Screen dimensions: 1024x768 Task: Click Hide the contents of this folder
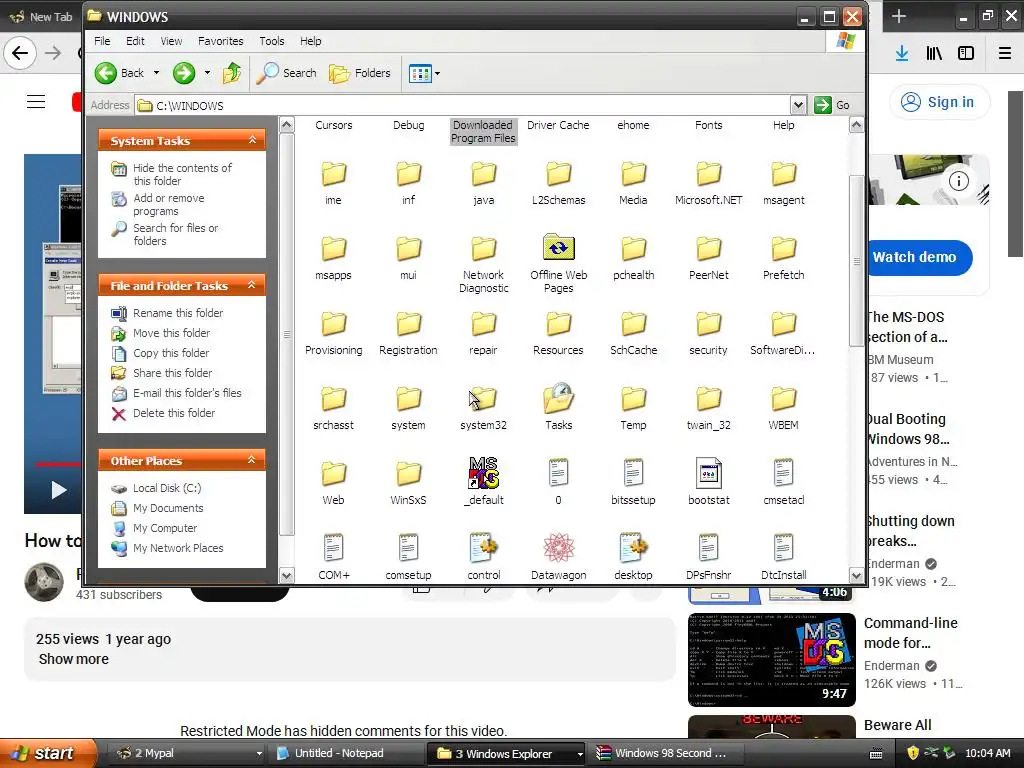point(172,174)
